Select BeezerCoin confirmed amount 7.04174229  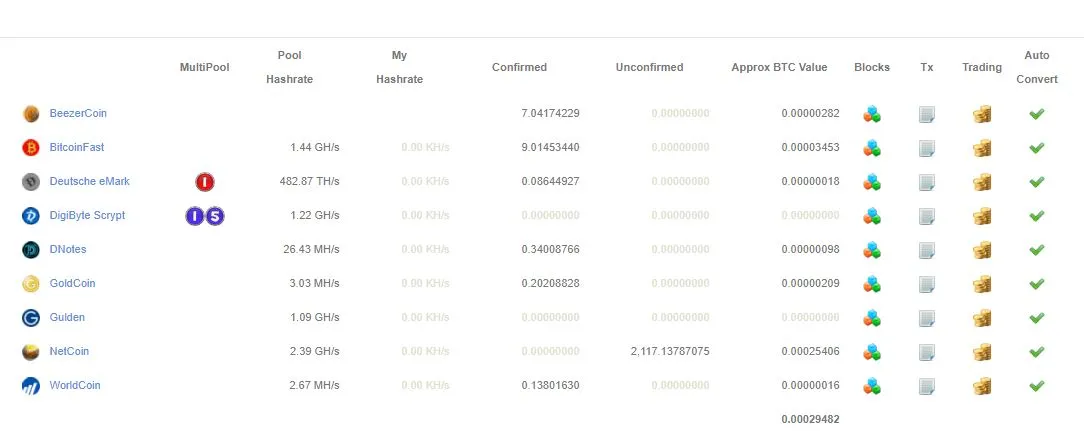[550, 113]
